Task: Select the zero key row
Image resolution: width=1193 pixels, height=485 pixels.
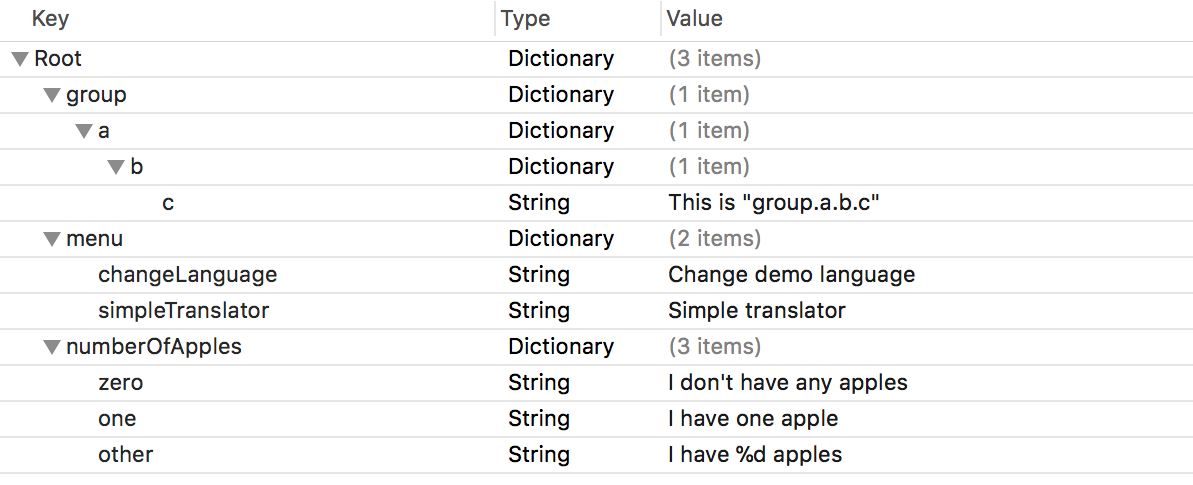Action: pyautogui.click(x=120, y=383)
